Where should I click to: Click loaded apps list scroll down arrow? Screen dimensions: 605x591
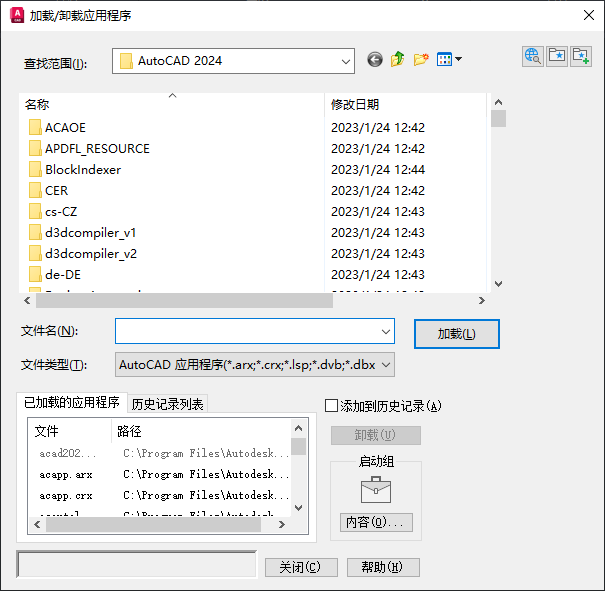(x=298, y=508)
